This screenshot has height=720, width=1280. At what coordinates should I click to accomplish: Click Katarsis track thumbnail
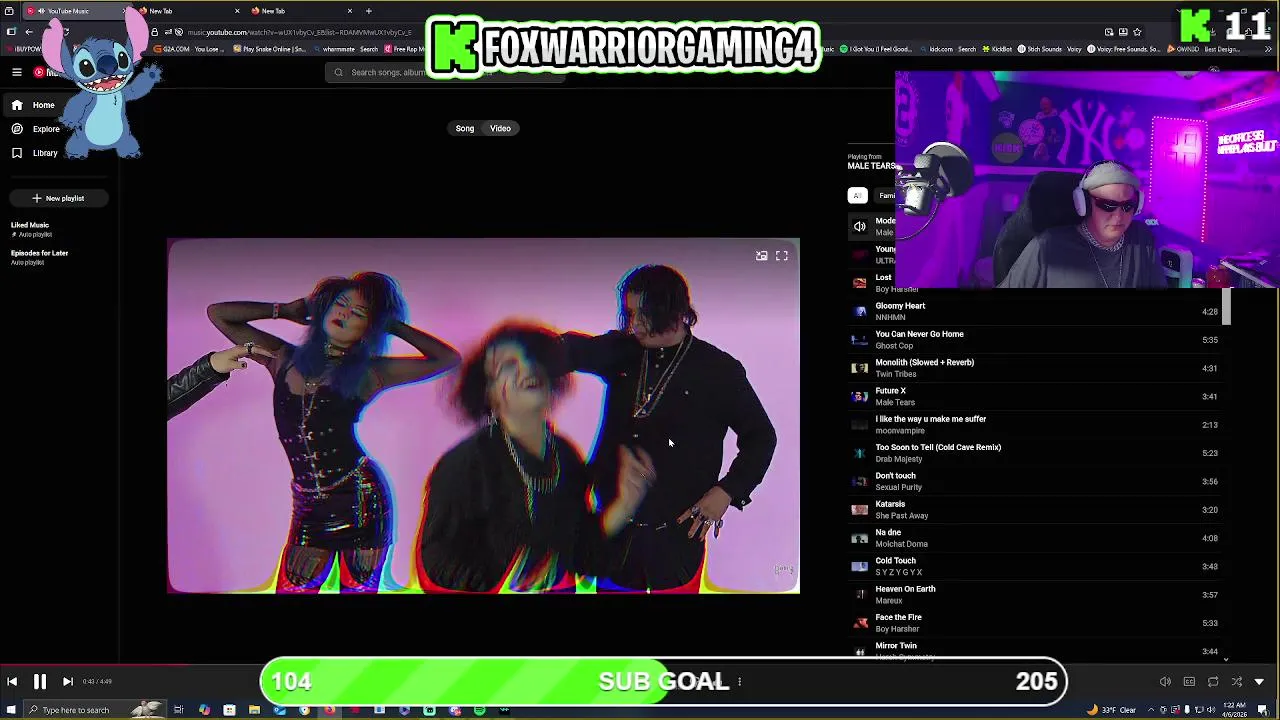[860, 510]
